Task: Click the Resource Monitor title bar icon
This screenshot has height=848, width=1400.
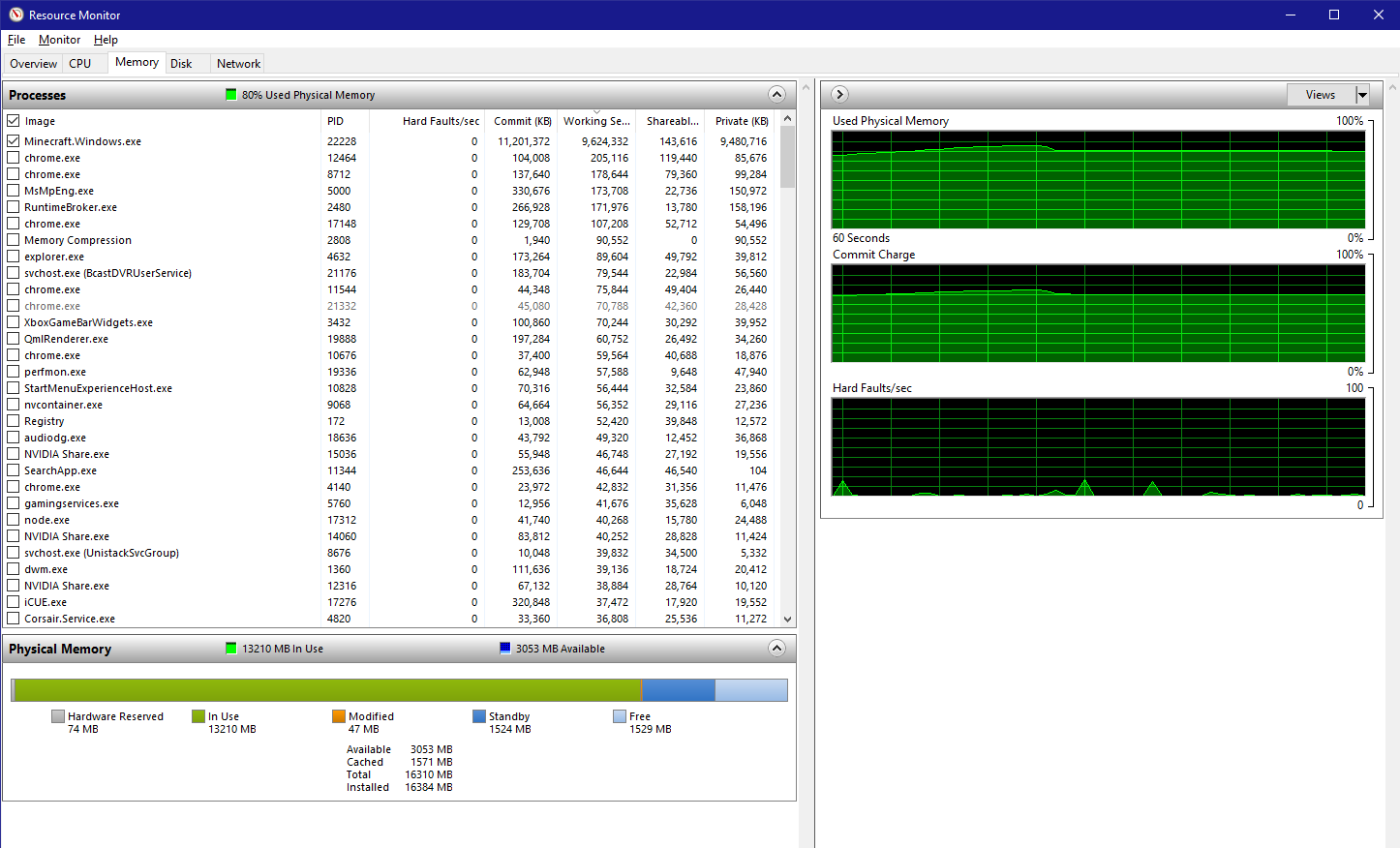Action: click(15, 15)
